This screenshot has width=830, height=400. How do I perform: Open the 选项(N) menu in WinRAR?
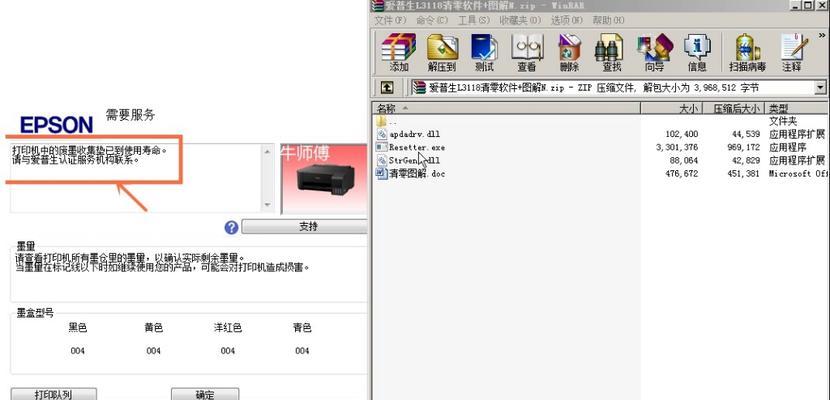click(566, 20)
